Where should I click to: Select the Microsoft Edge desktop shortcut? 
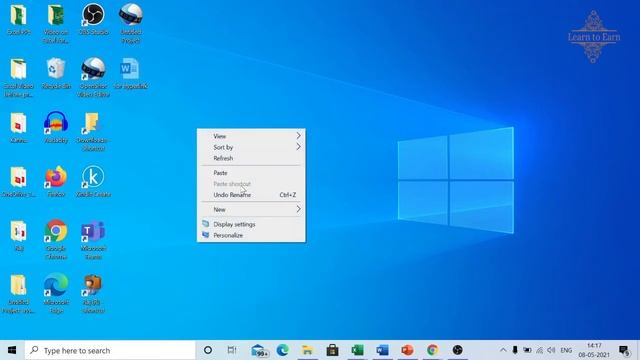point(56,293)
